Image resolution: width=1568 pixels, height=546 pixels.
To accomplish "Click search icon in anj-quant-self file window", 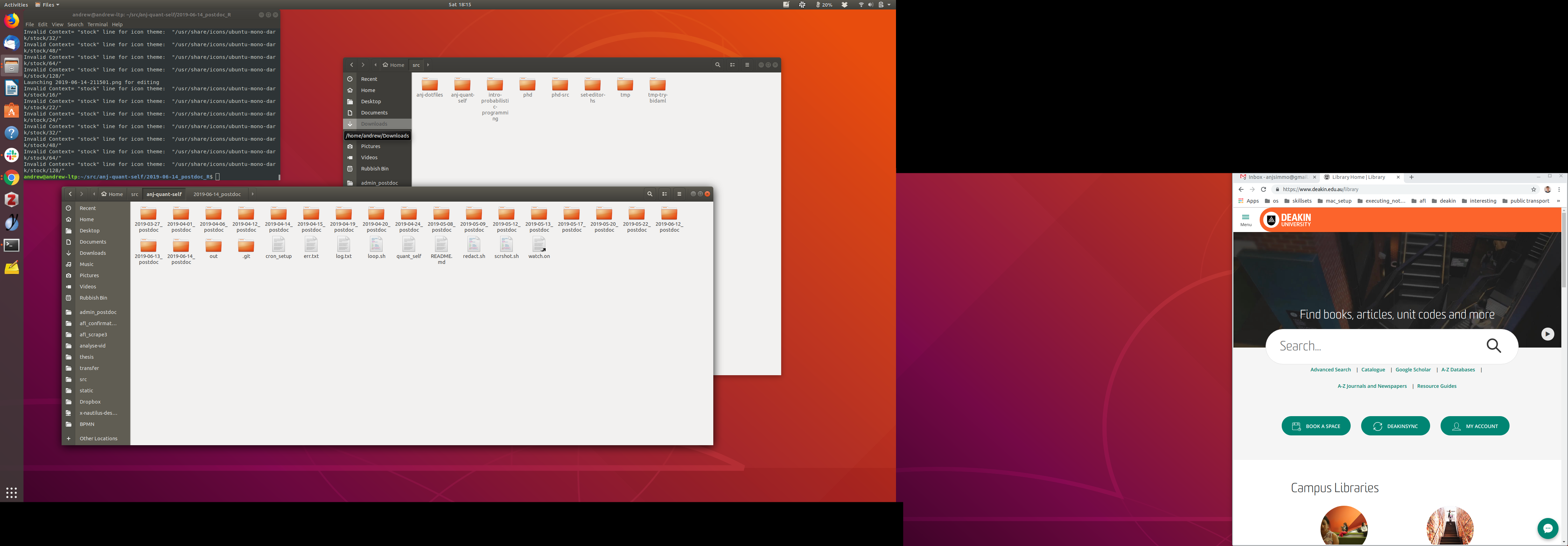I will point(650,194).
